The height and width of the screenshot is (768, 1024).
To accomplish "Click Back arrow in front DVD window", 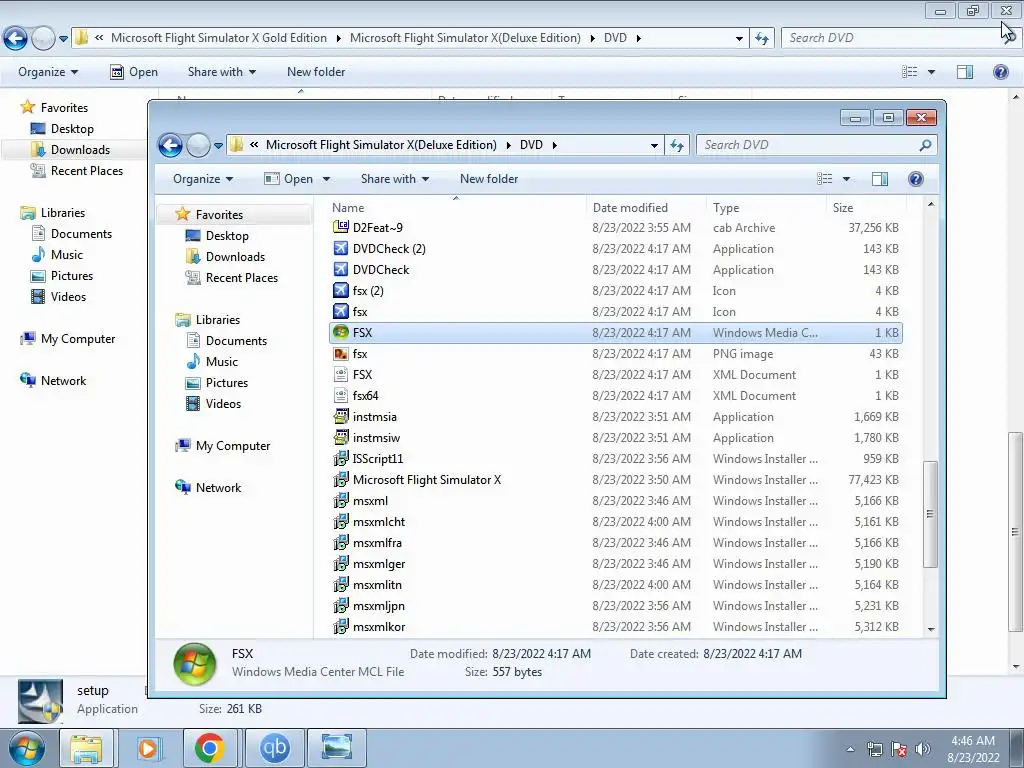I will [170, 145].
